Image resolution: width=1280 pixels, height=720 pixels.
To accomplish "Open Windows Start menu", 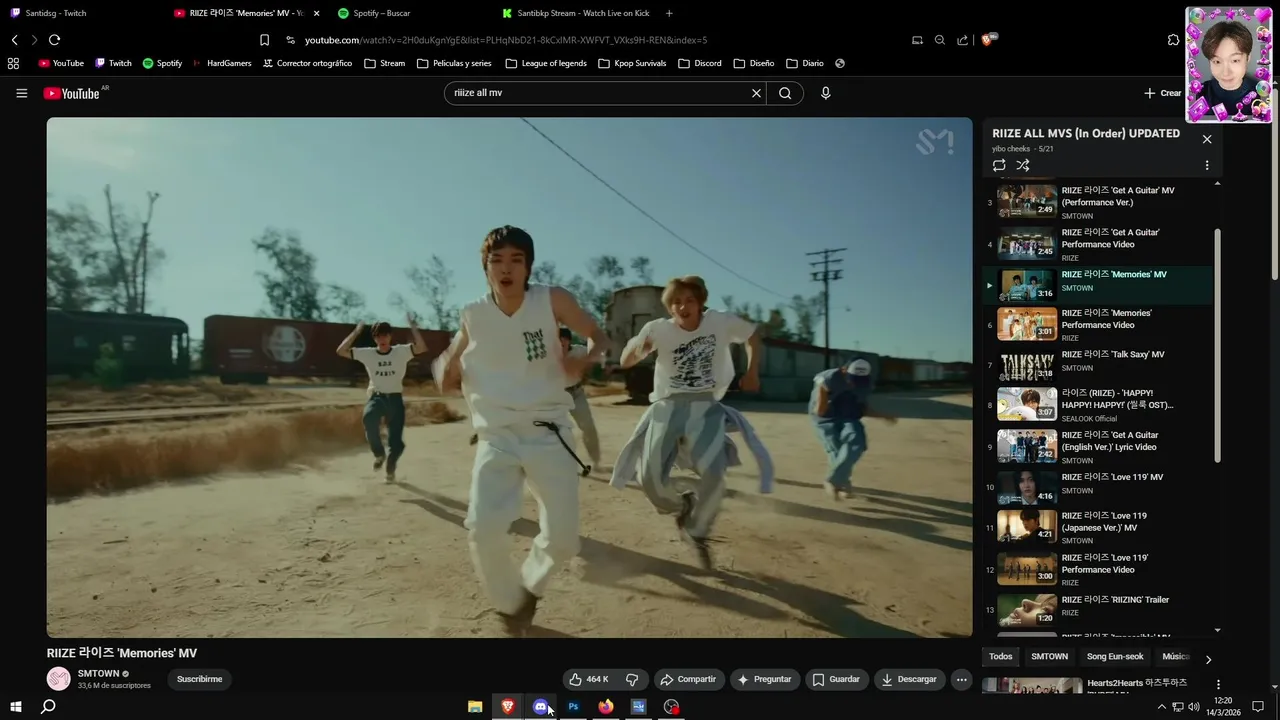I will (x=16, y=707).
